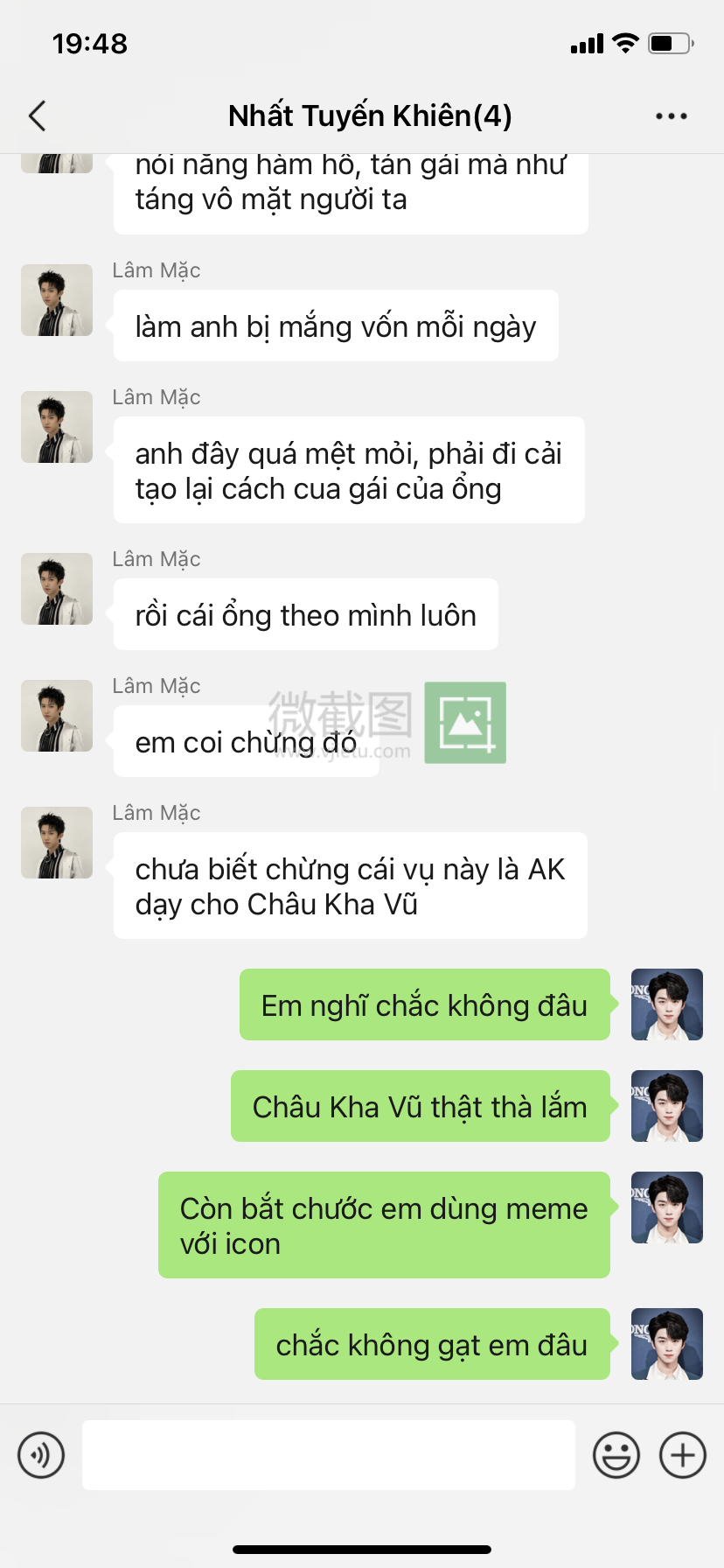Tap the 'em coi chừng đó' bubble
724x1568 pixels.
click(x=247, y=741)
